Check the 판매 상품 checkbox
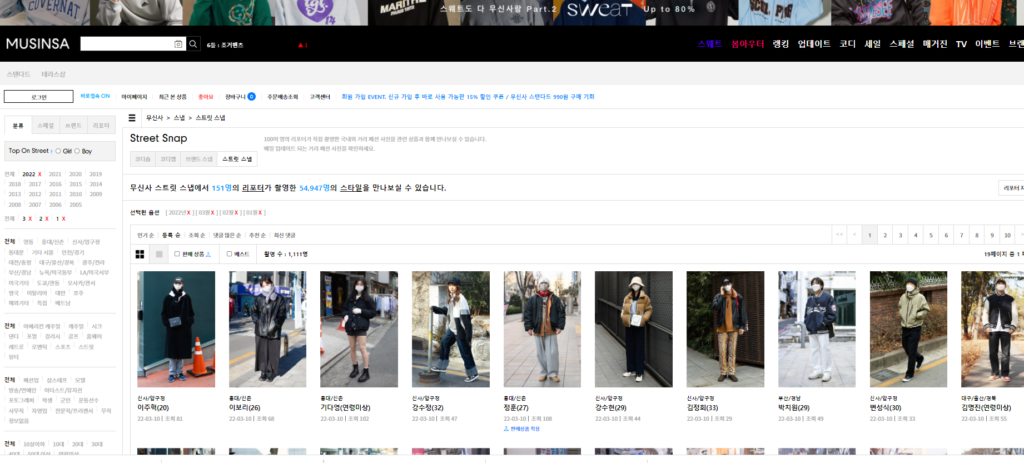The height and width of the screenshot is (463, 1024). [x=176, y=254]
